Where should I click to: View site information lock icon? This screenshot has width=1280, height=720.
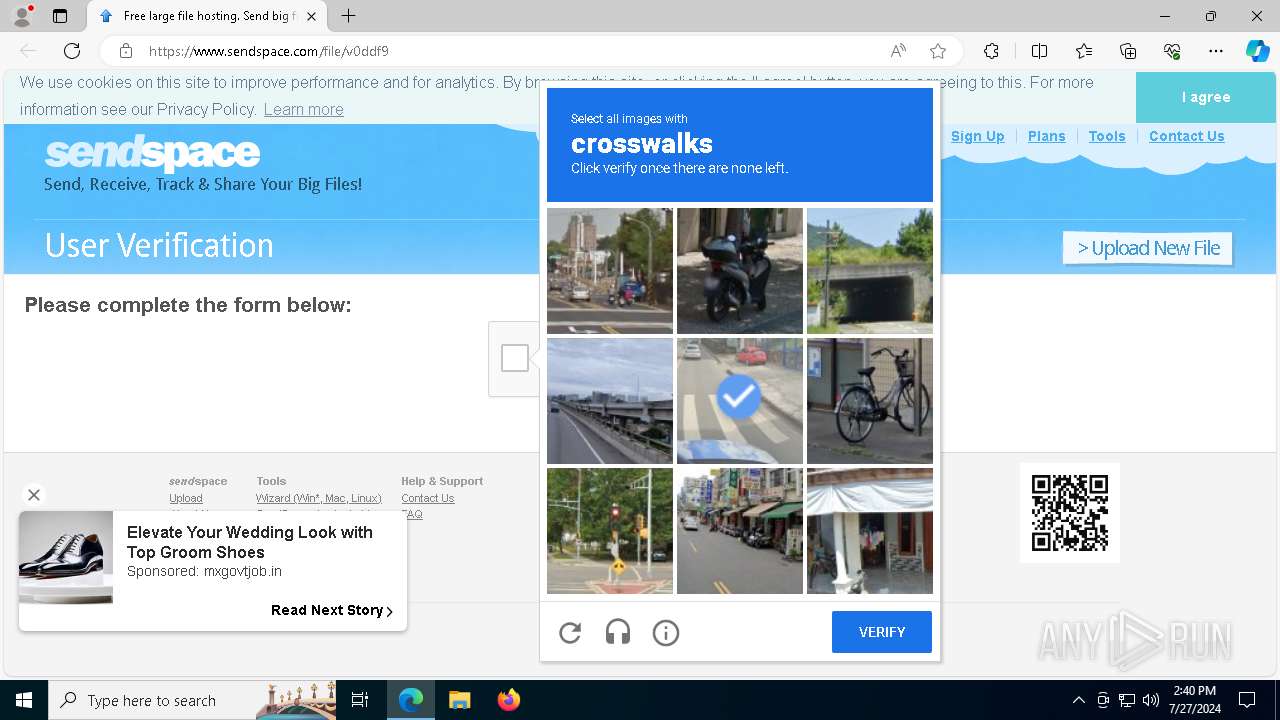tap(126, 51)
